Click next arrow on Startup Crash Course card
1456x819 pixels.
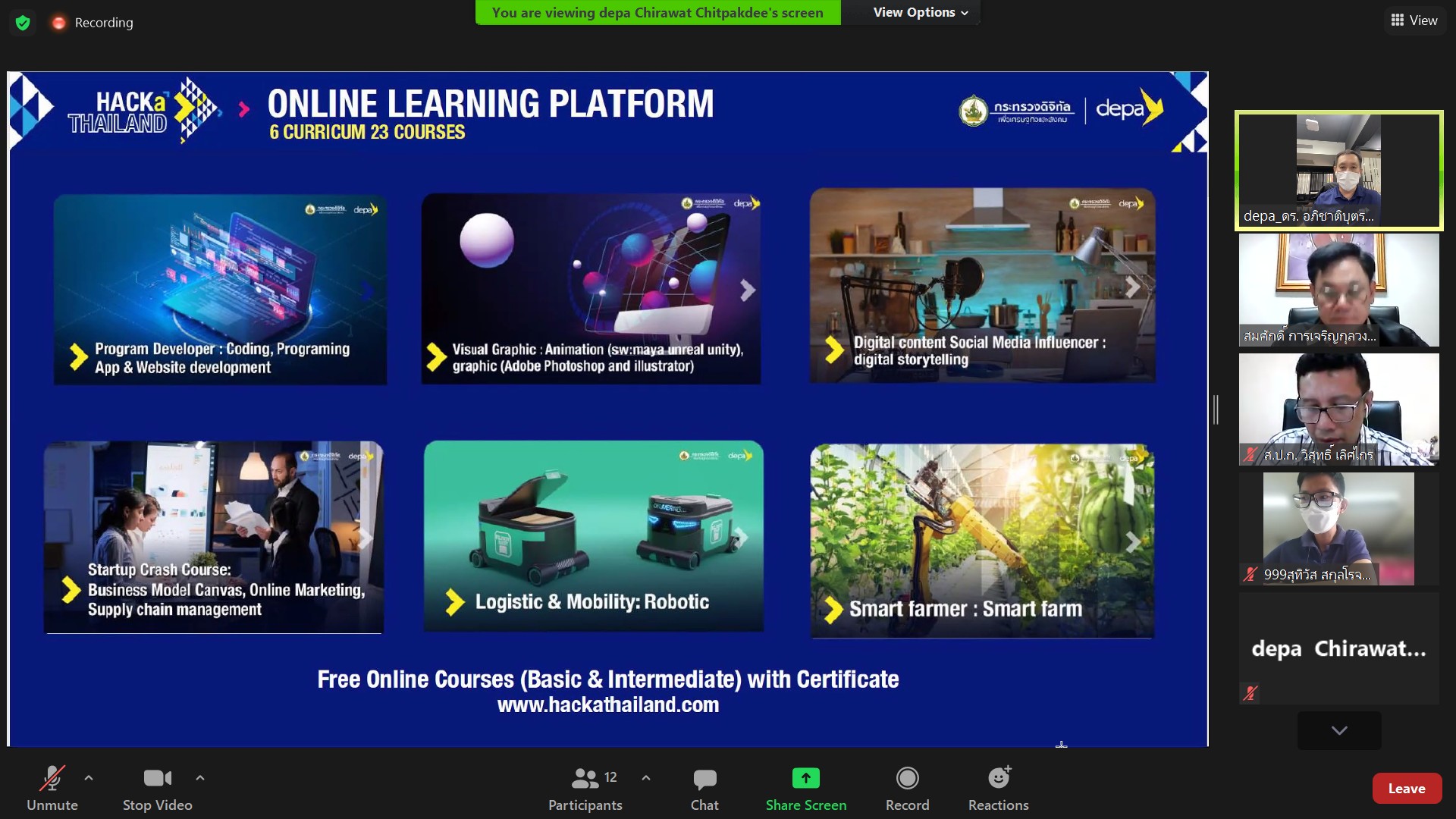(366, 538)
